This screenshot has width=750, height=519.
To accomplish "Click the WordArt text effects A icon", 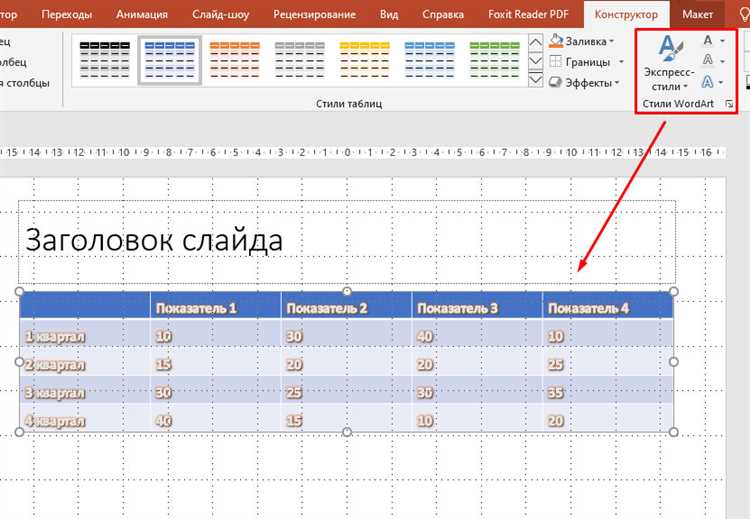I will tap(708, 82).
